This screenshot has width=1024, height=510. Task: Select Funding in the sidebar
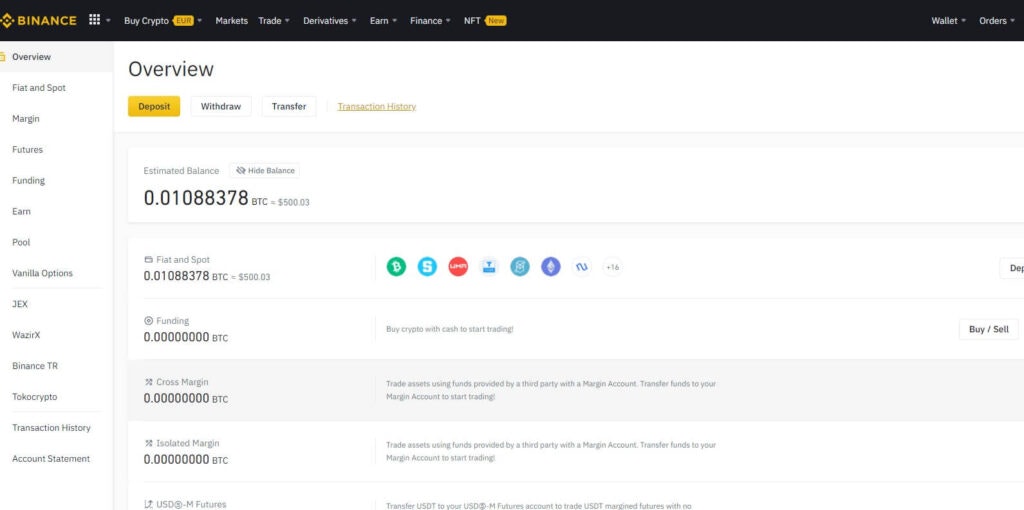coord(29,181)
